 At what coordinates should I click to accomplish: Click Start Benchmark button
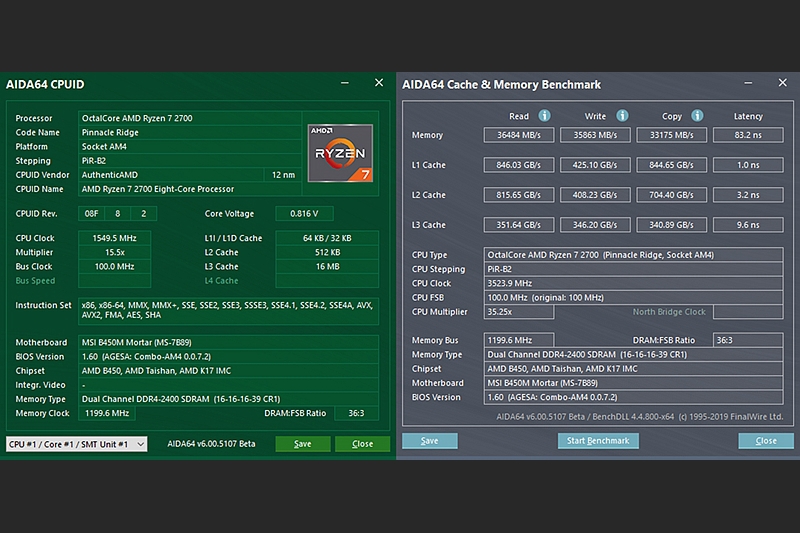598,441
